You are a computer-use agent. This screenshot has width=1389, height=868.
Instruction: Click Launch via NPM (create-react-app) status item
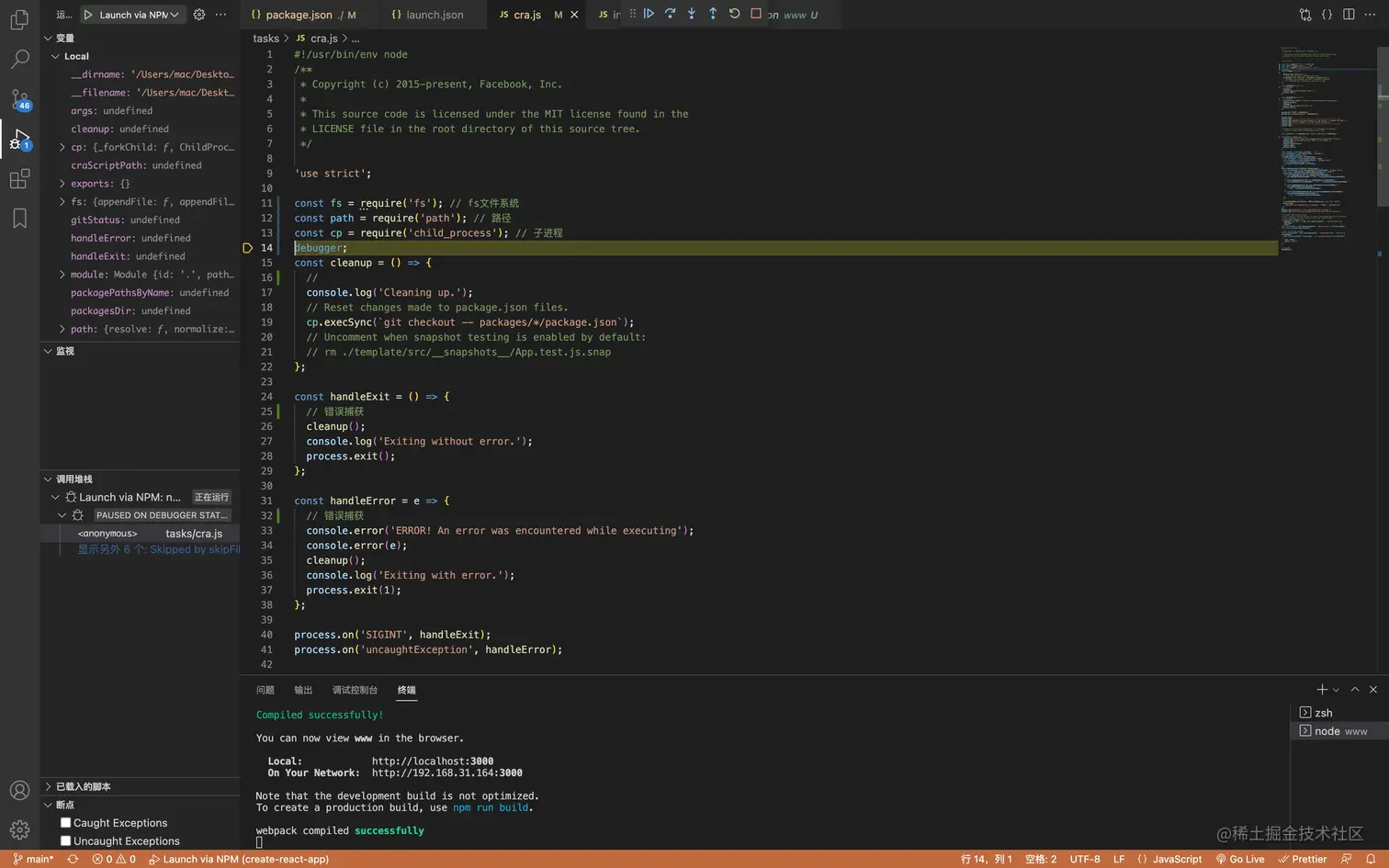[239, 859]
